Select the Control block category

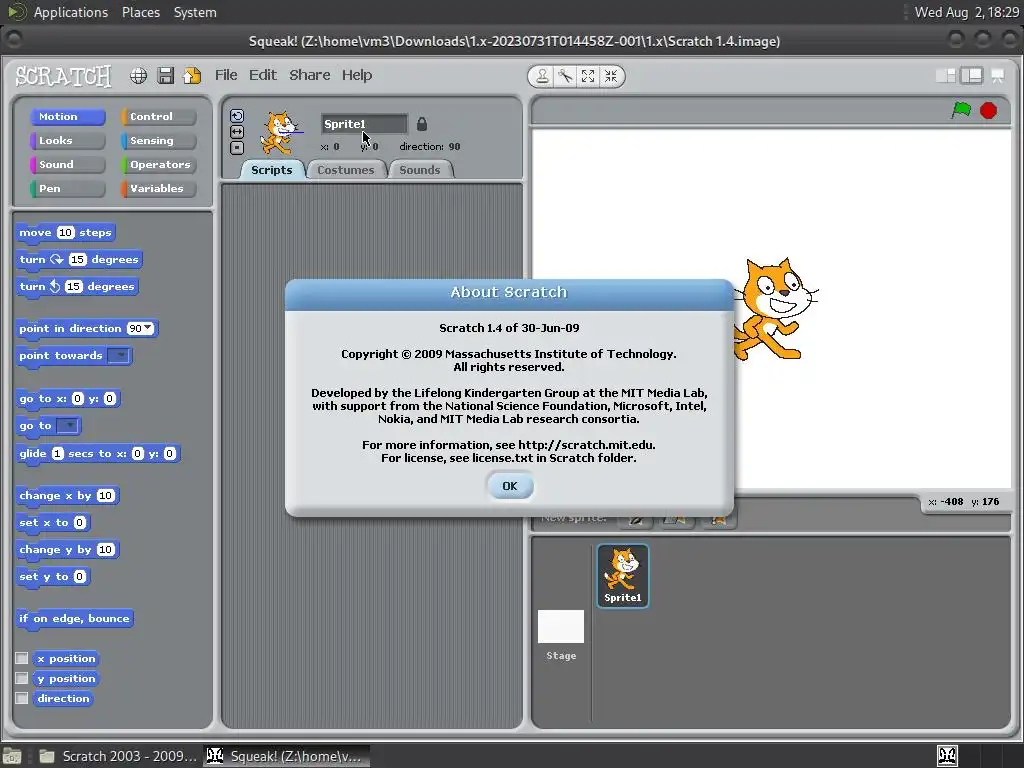158,116
